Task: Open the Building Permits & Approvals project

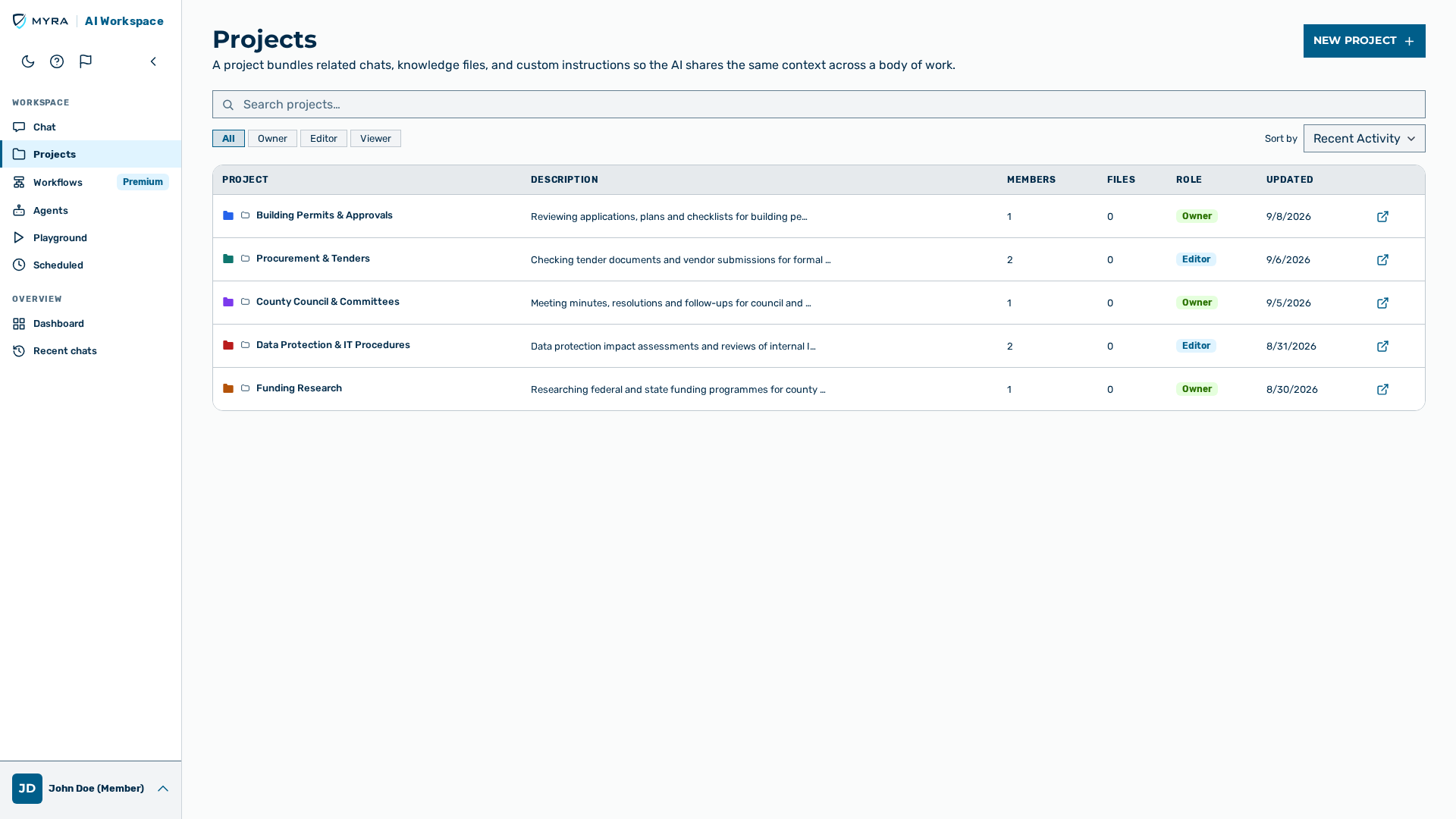Action: [x=325, y=215]
